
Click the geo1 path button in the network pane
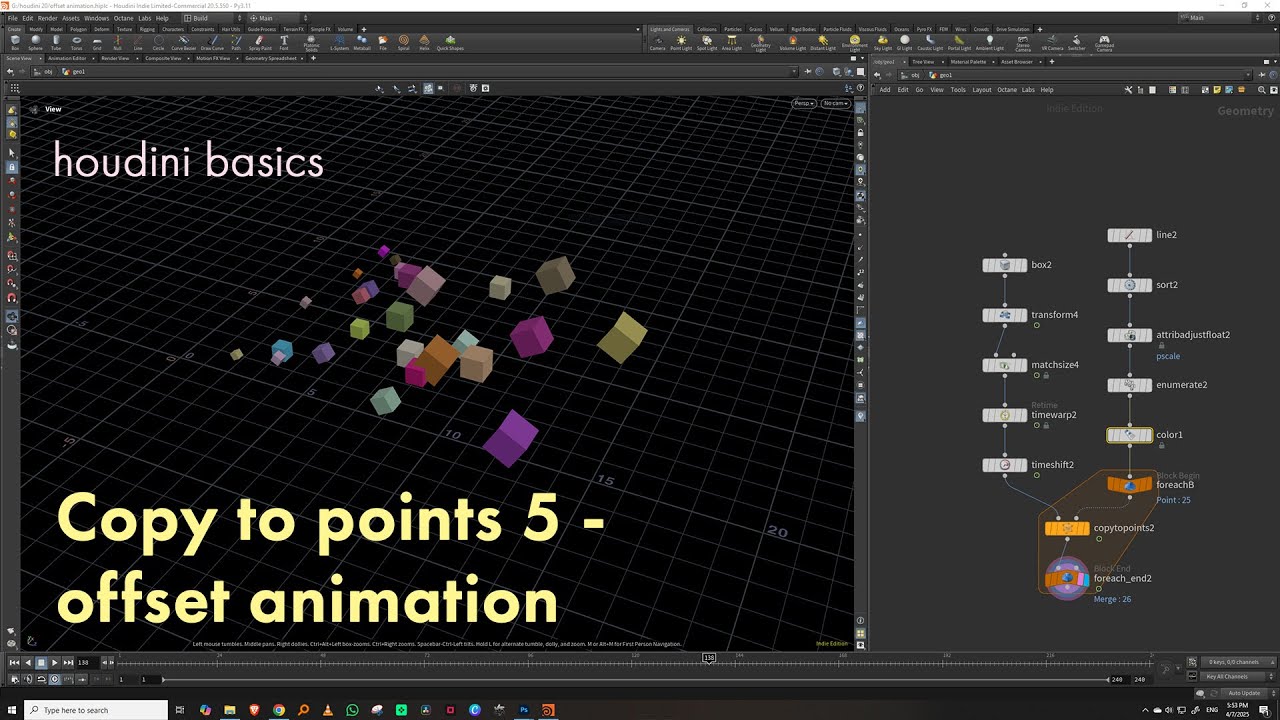[x=942, y=75]
